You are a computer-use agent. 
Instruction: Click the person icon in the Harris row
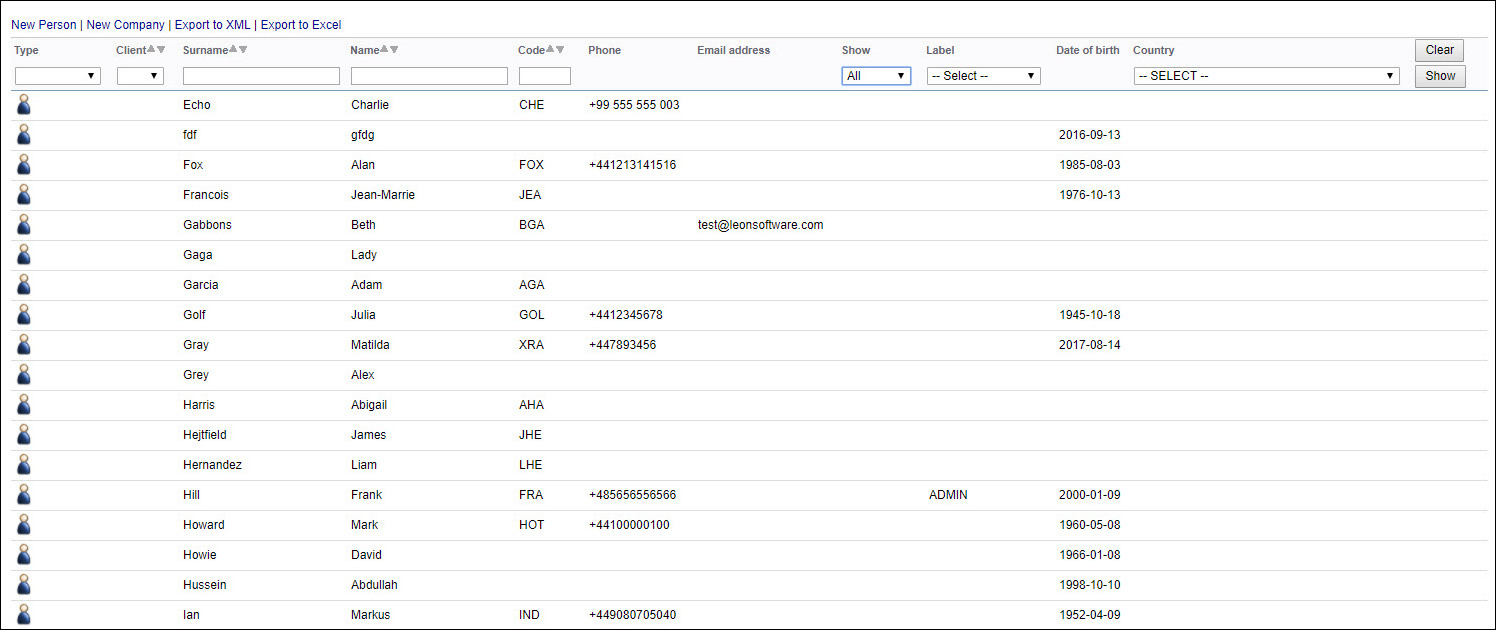[24, 404]
